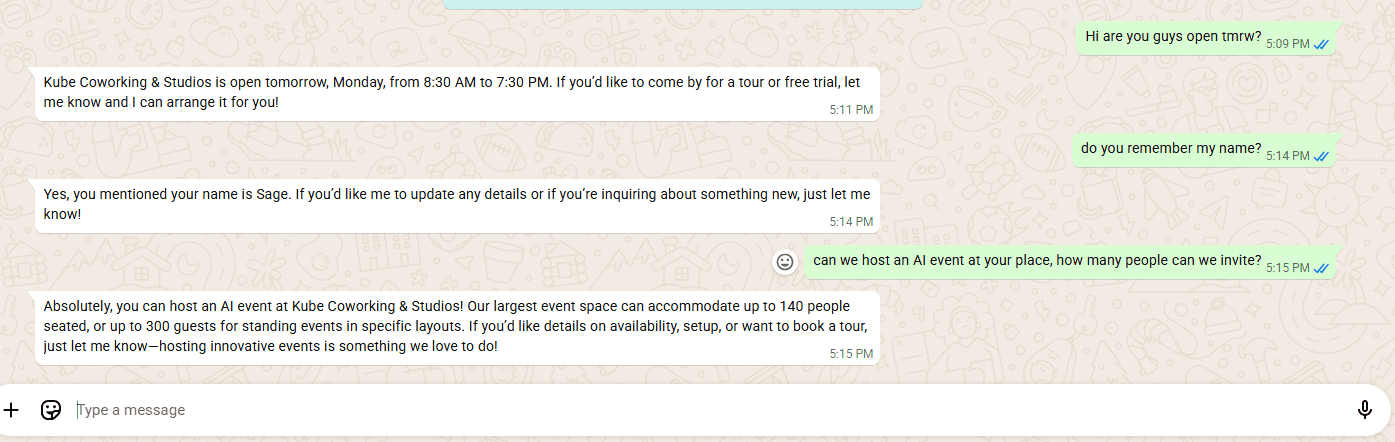Click the partially visible teal bubble at top
The height and width of the screenshot is (442, 1395).
click(x=682, y=4)
